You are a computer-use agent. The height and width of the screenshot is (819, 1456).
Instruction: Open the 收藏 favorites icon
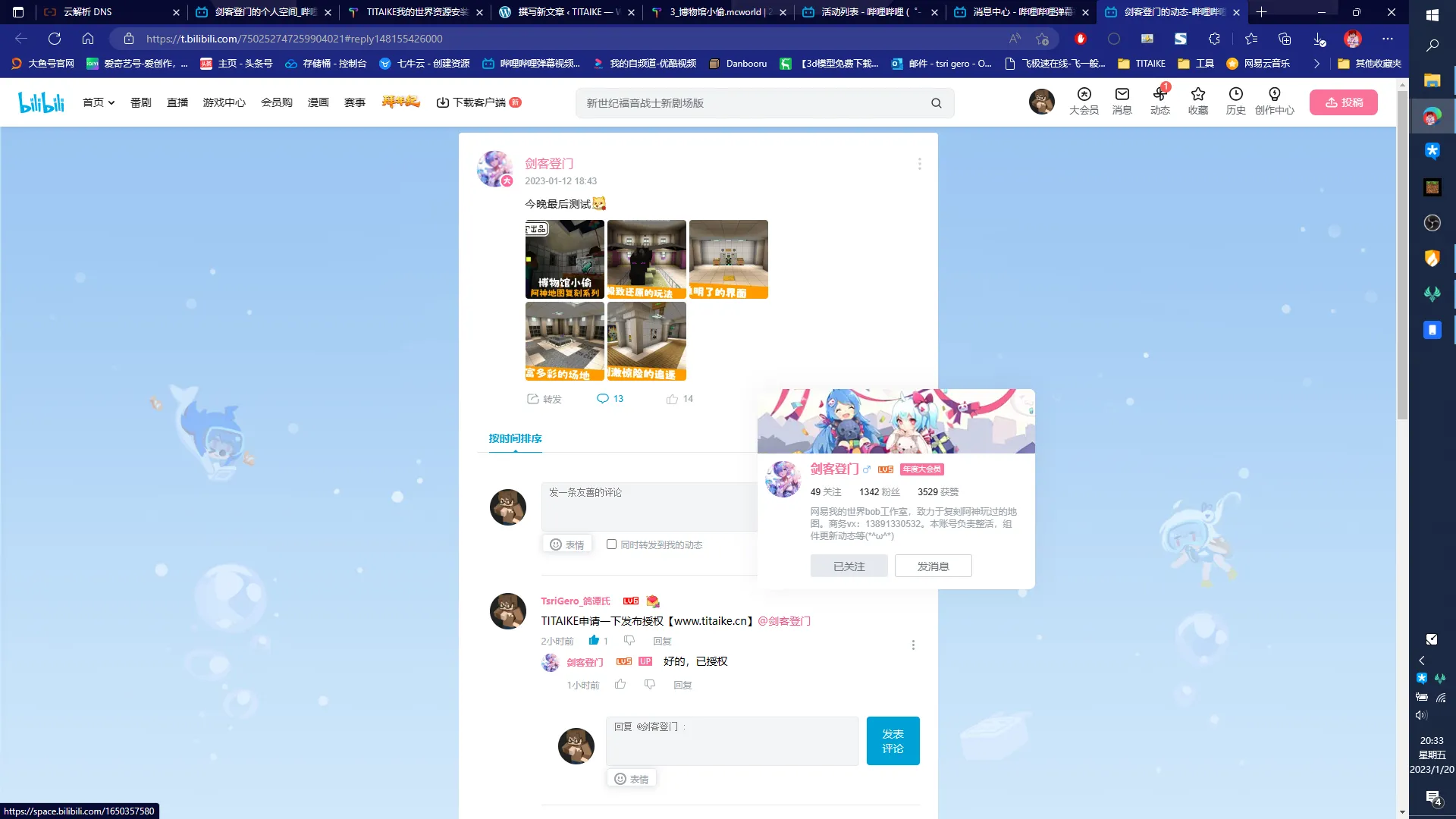click(1197, 101)
